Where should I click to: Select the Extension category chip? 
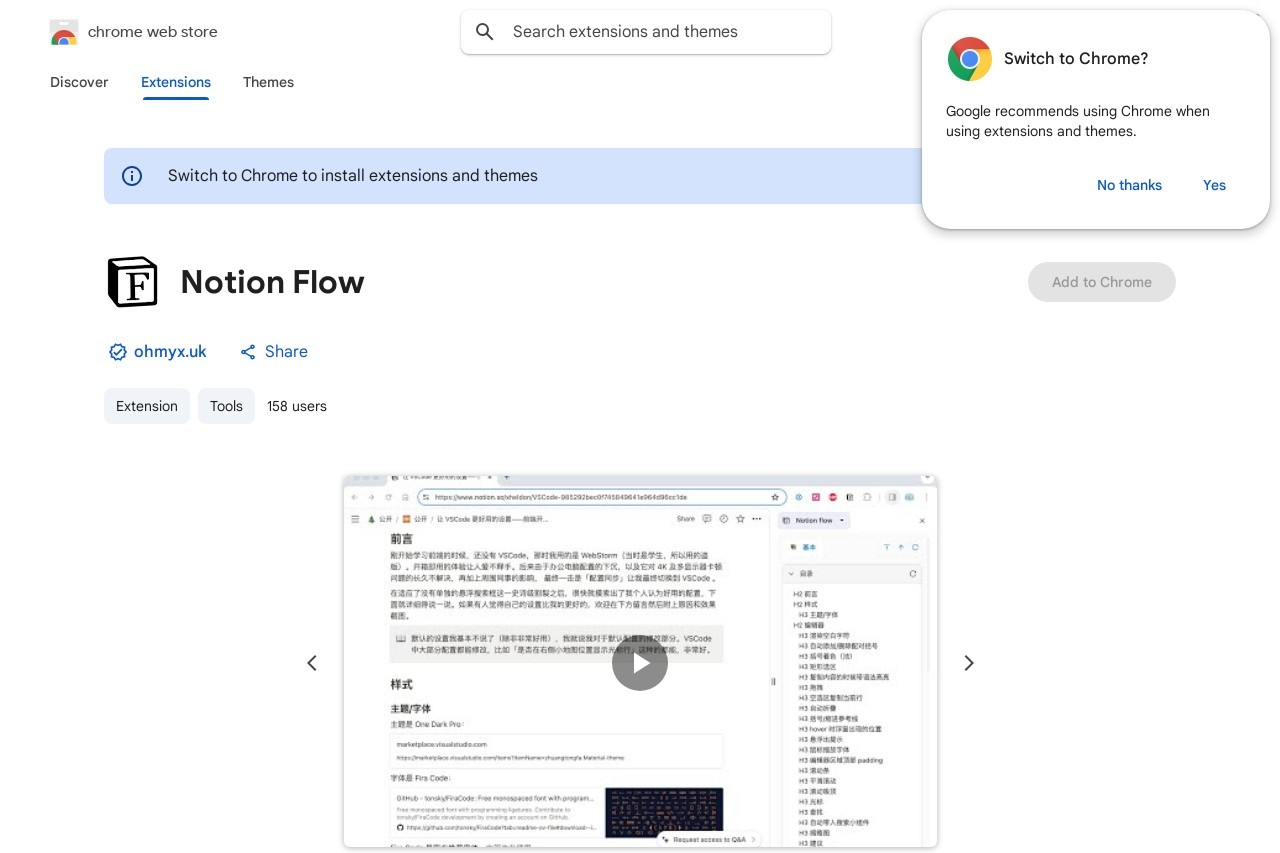click(x=147, y=406)
